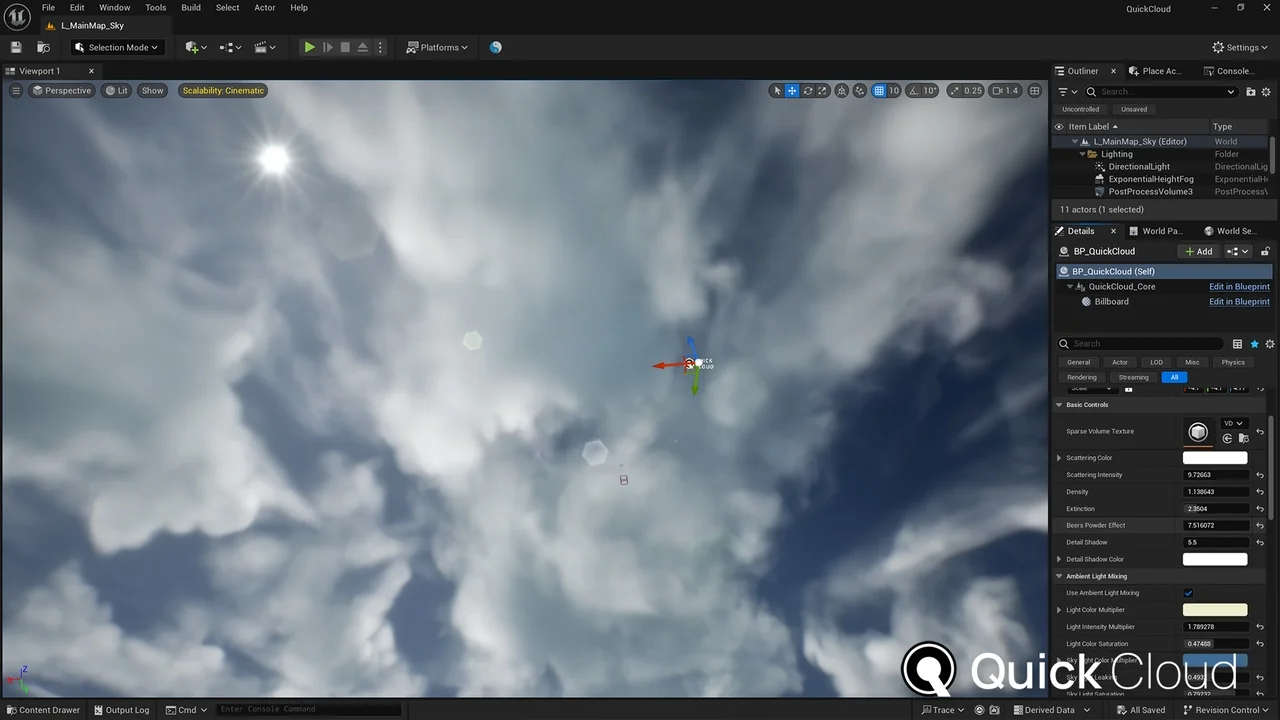Image resolution: width=1280 pixels, height=720 pixels.
Task: Select the Move transform tool
Action: (x=791, y=90)
